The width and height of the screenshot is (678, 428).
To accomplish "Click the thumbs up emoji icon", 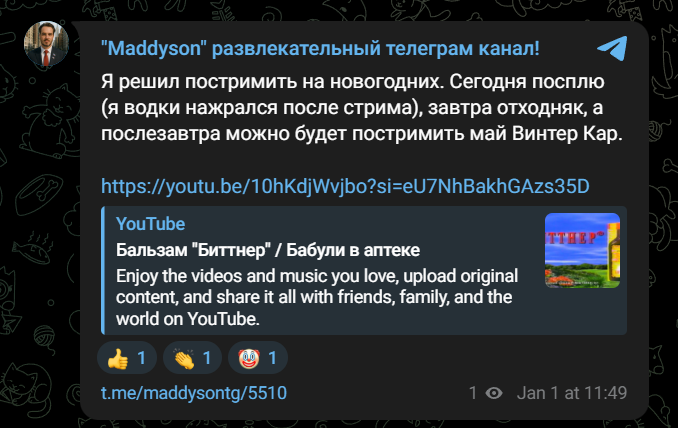I will click(x=118, y=358).
